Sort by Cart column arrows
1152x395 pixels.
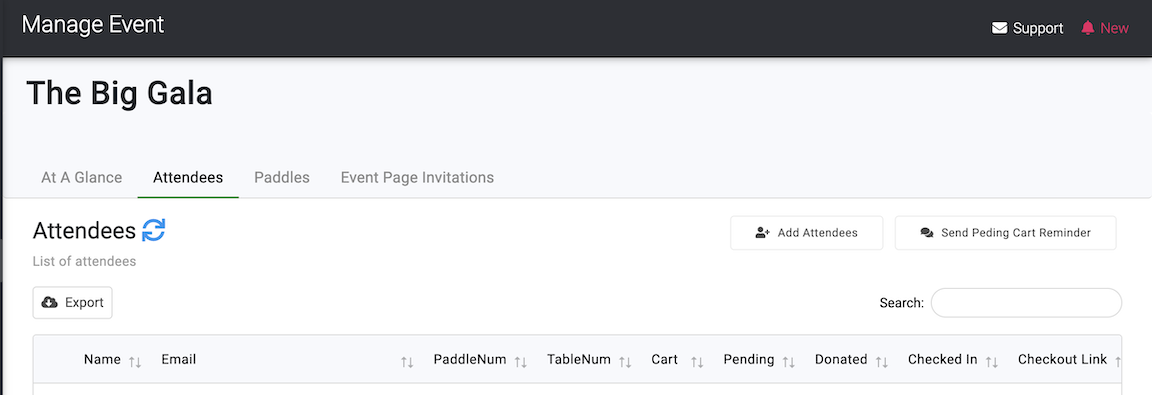click(697, 361)
